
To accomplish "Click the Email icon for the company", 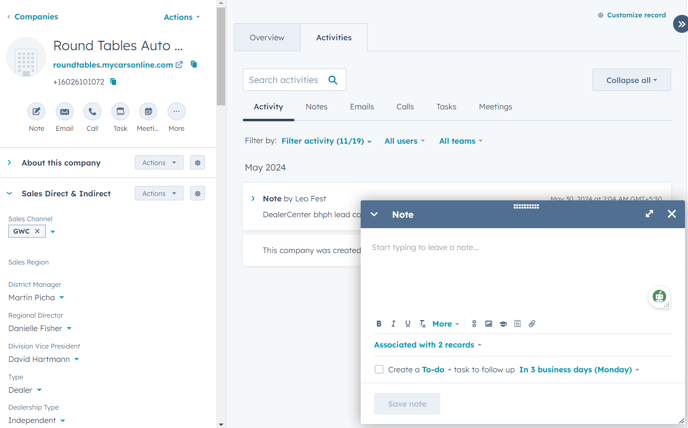I will [64, 112].
